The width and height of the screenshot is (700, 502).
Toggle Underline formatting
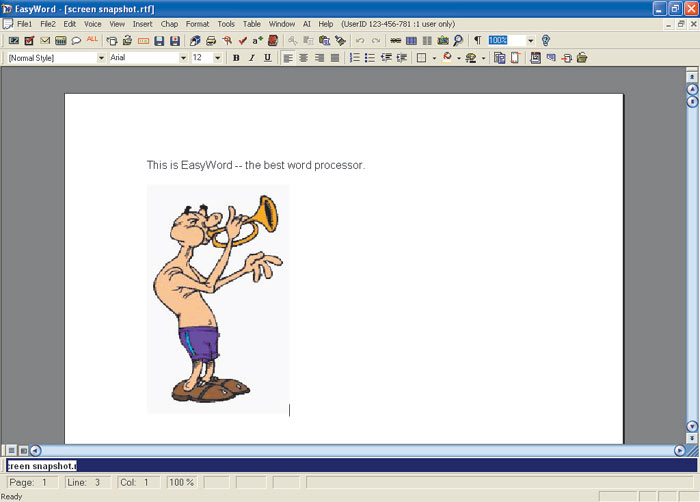pos(267,58)
